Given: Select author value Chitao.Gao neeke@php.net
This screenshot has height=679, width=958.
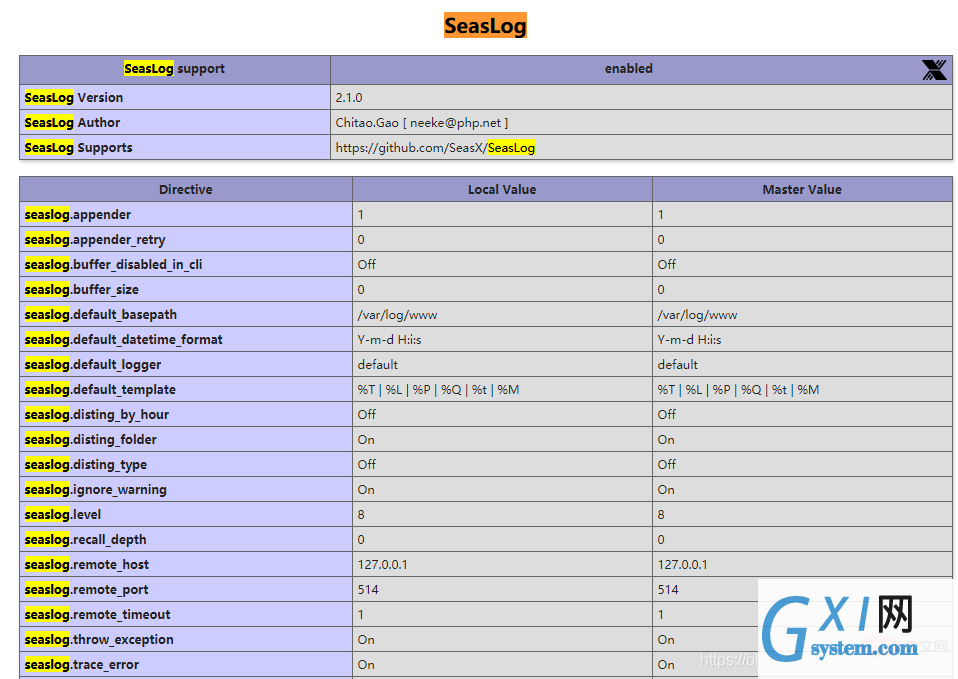Looking at the screenshot, I should 422,123.
